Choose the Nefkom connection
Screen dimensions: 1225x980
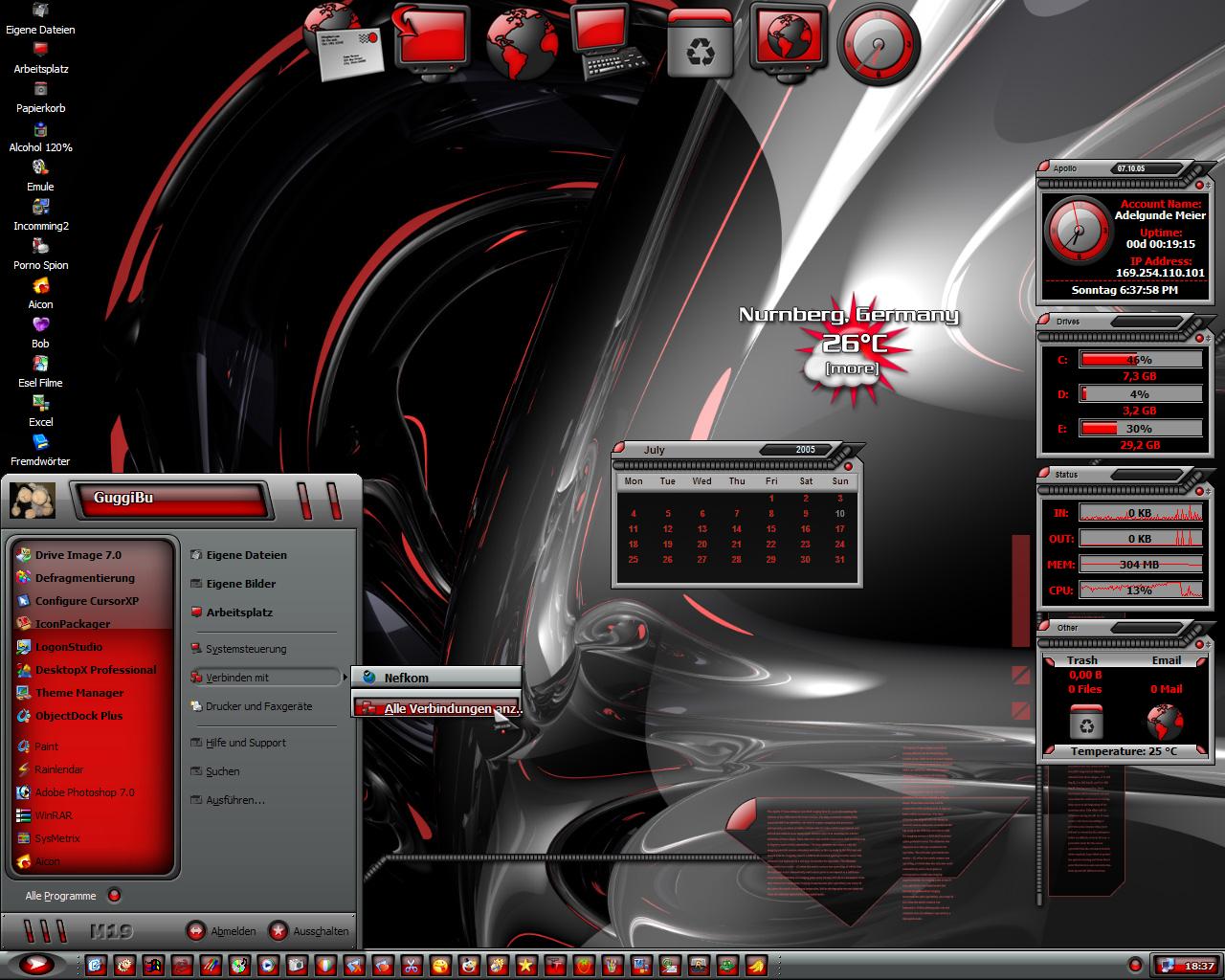(437, 678)
